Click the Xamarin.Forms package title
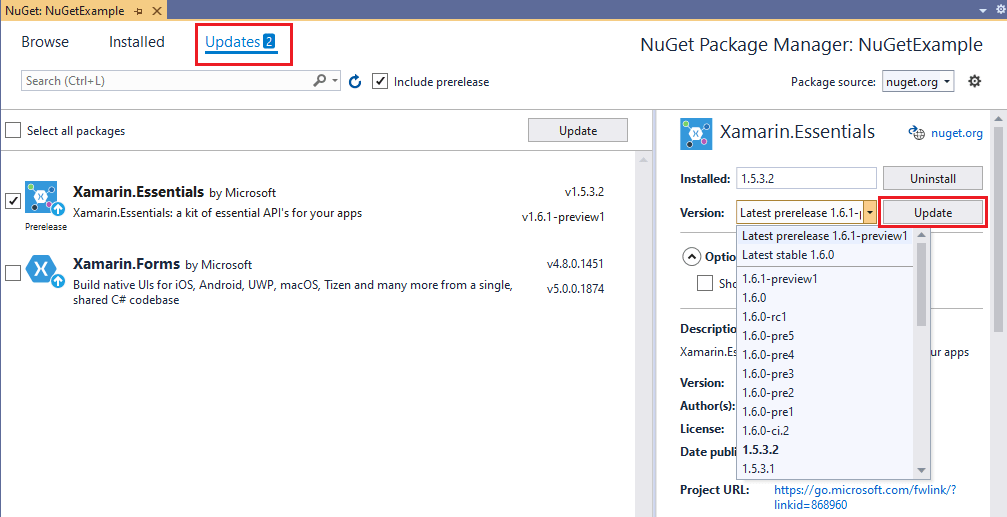The image size is (1007, 517). tap(127, 264)
